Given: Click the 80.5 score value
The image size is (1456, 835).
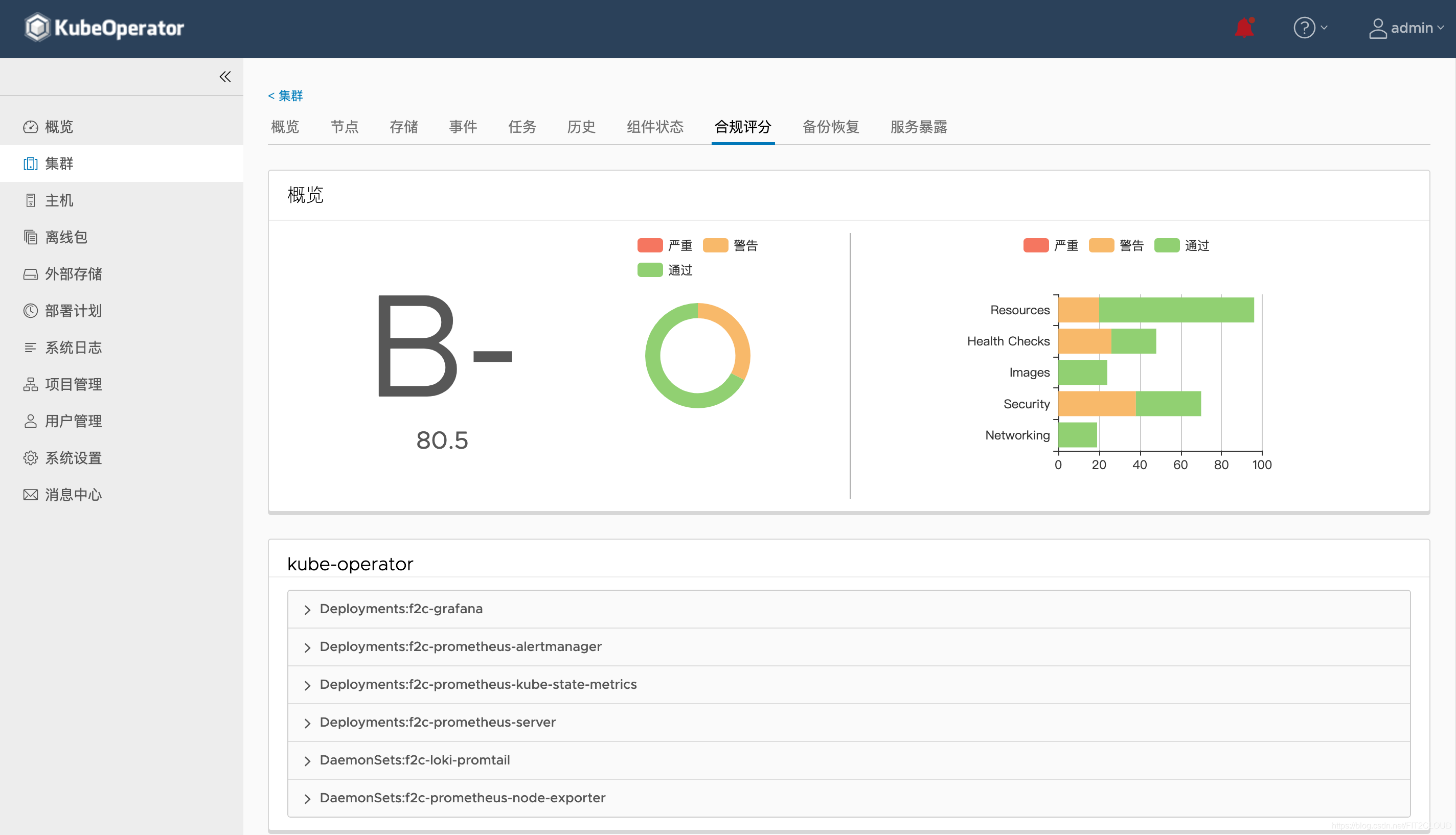Looking at the screenshot, I should click(442, 440).
